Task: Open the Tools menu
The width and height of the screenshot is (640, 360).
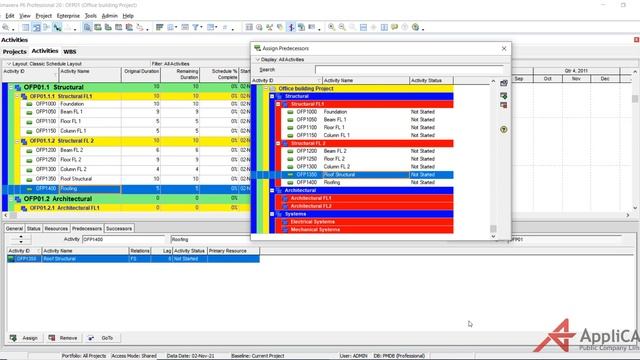Action: 91,16
